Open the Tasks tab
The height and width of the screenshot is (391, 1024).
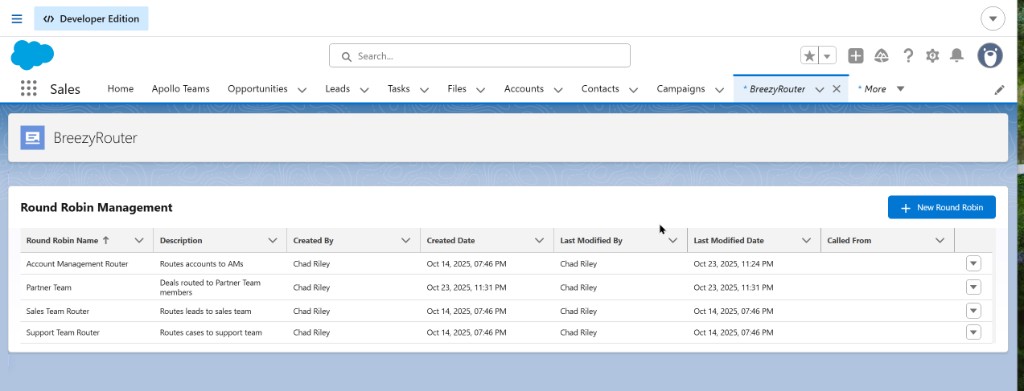click(x=398, y=89)
